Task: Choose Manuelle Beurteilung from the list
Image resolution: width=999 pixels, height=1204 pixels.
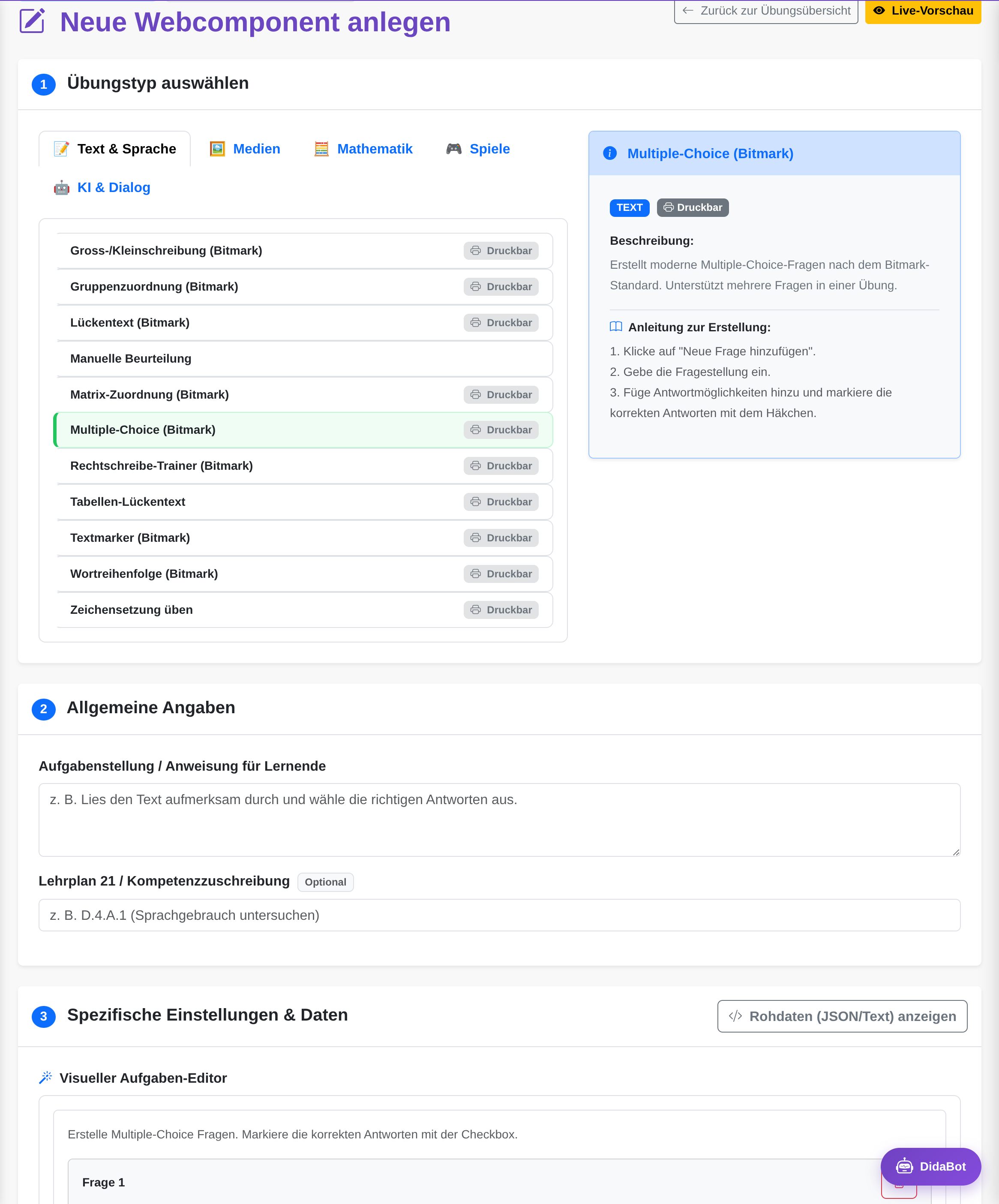Action: (304, 358)
